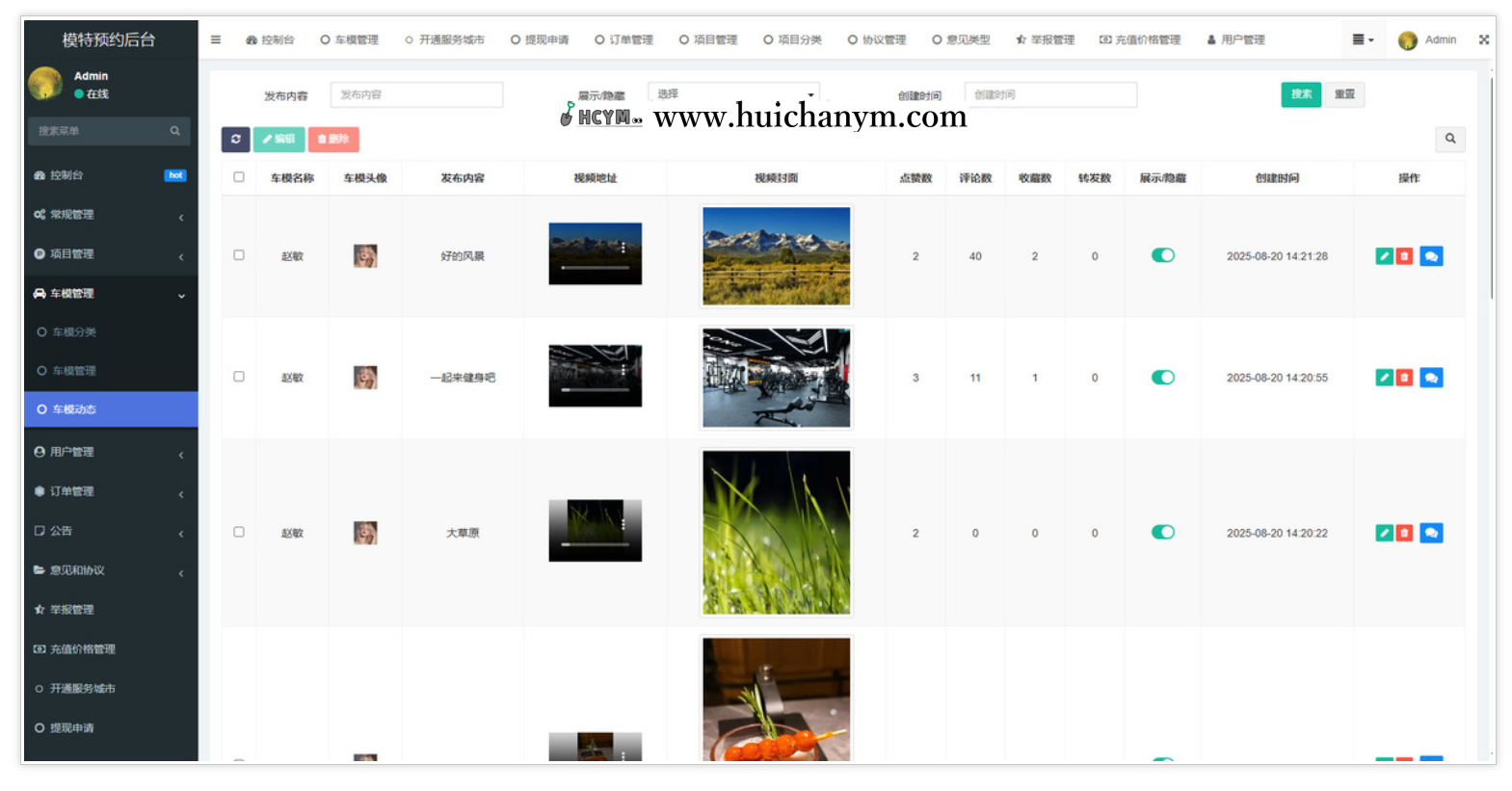
Task: Toggle display switch for 好的风景 row
Action: [1162, 255]
